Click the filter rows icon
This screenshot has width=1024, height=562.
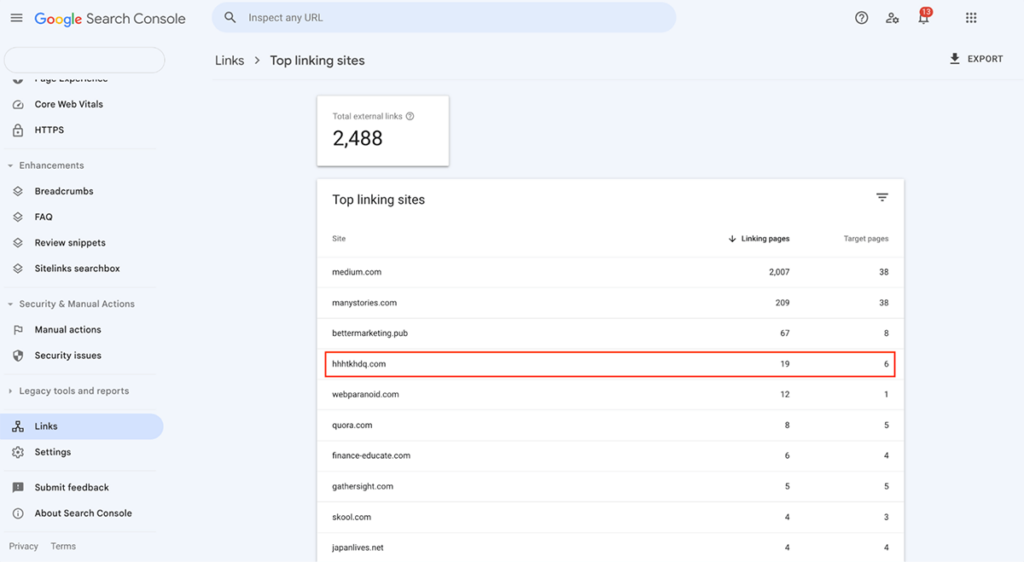882,197
